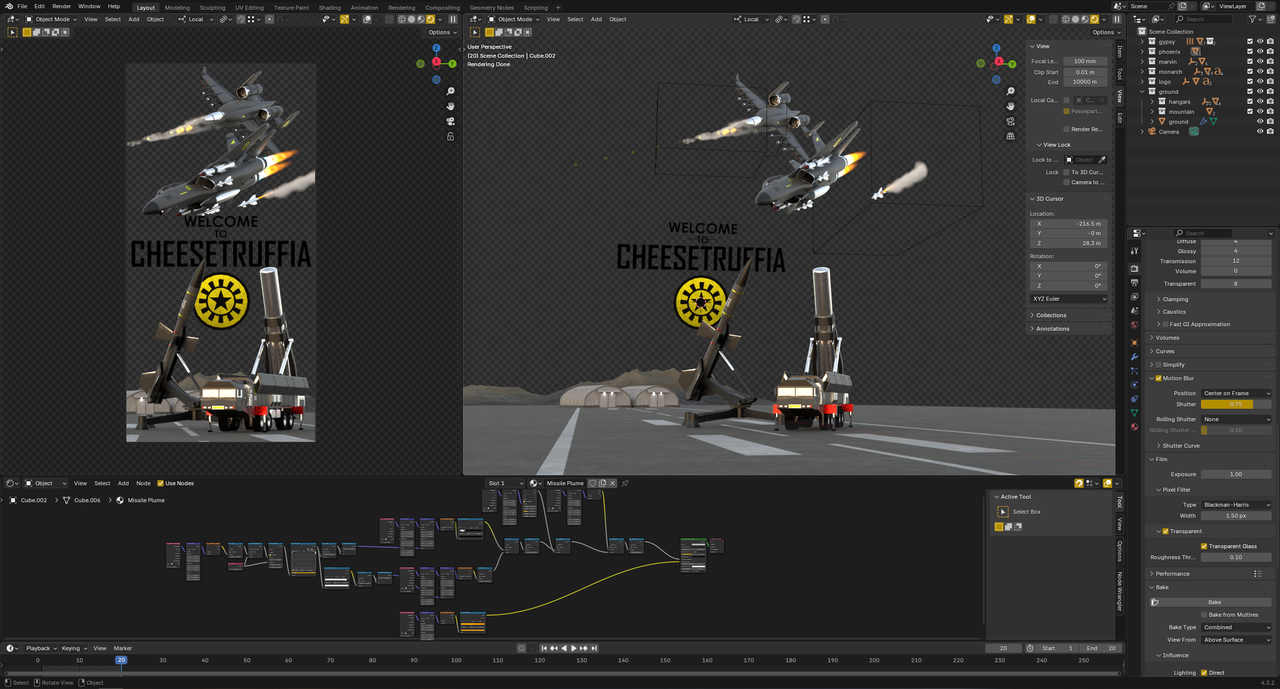Hide gypsy collection with eye icon

(x=1259, y=42)
